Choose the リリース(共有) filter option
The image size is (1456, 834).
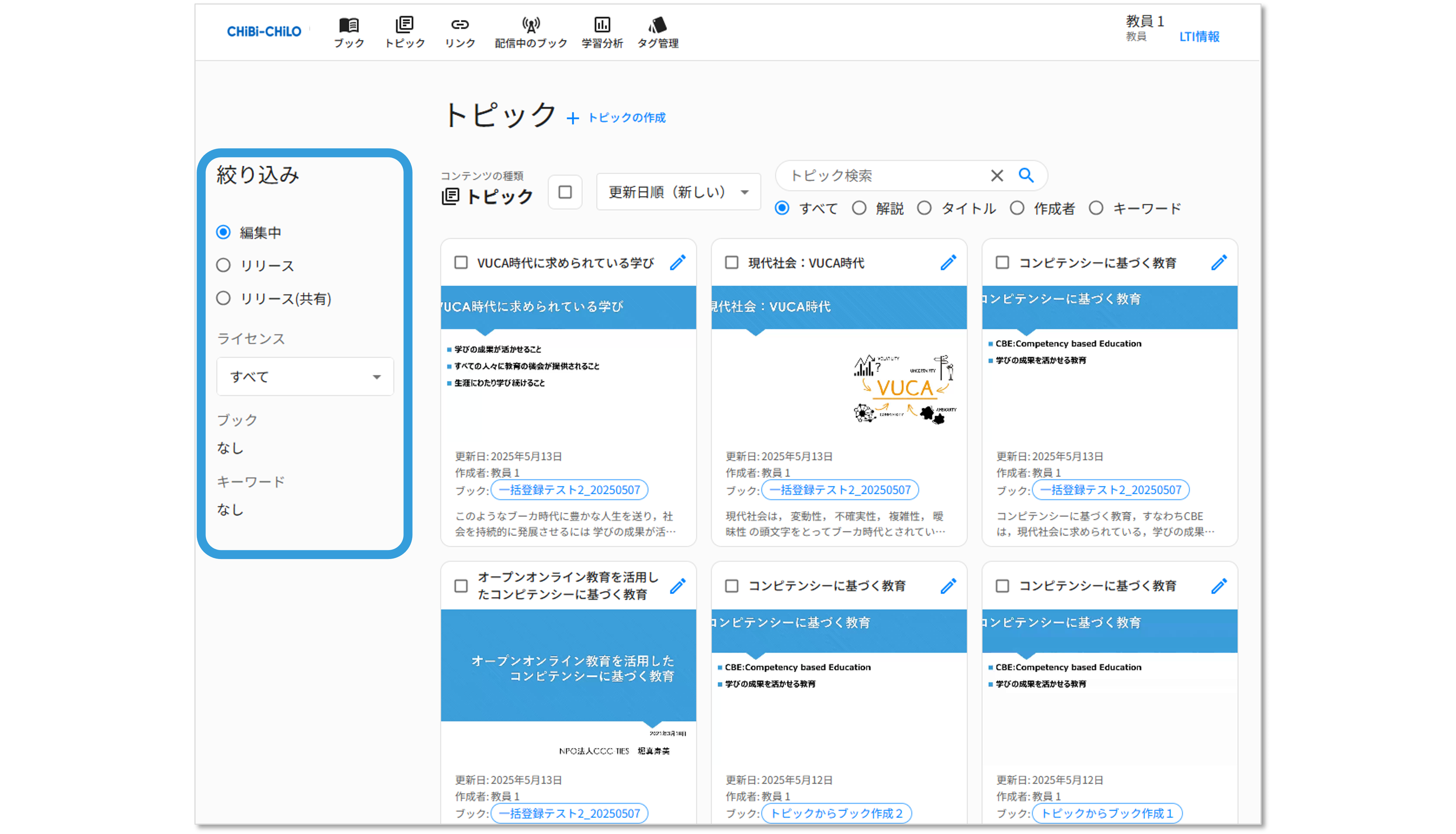pyautogui.click(x=223, y=299)
